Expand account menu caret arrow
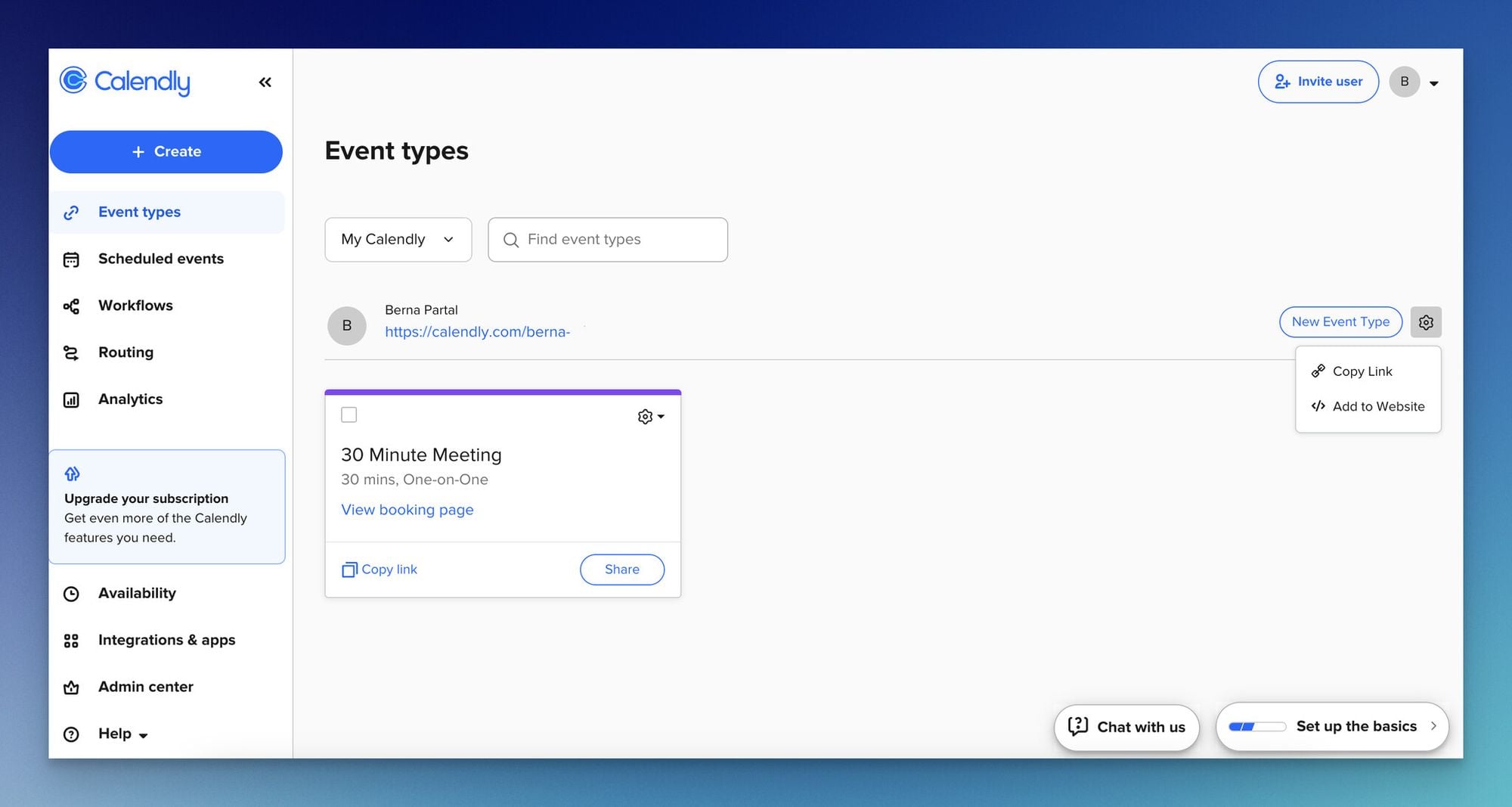 [1434, 83]
